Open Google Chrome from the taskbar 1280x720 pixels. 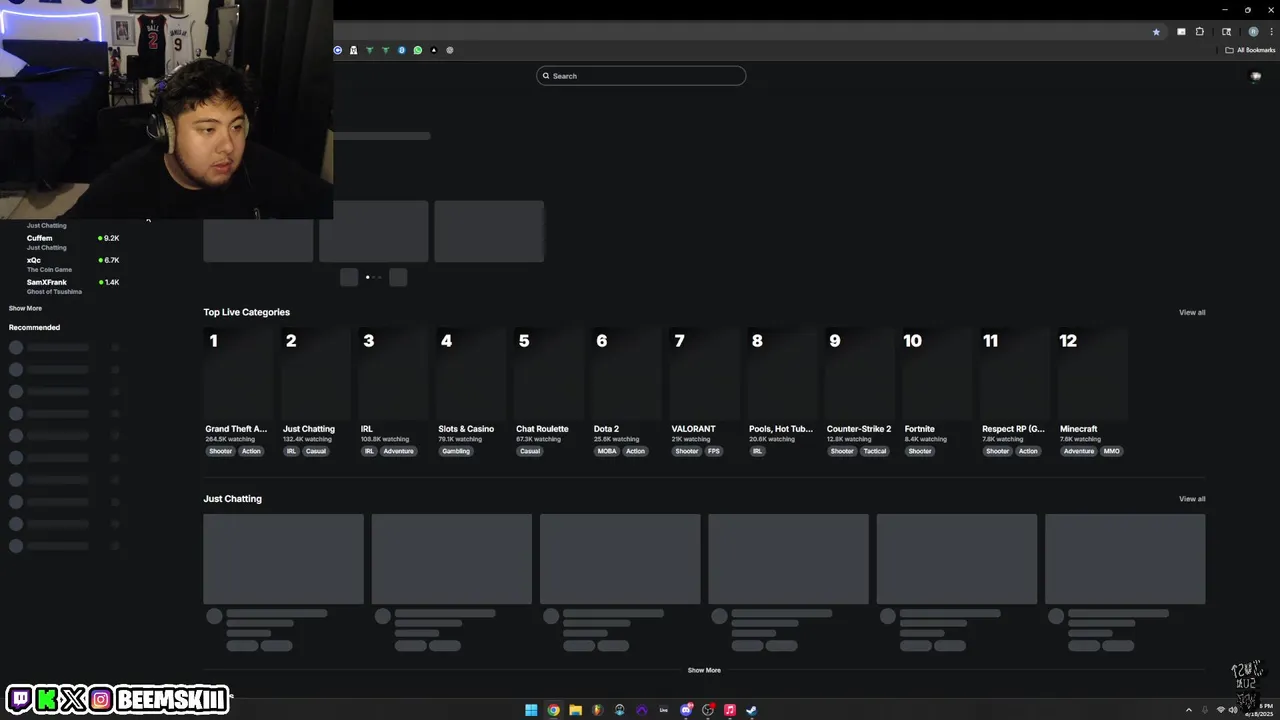[x=553, y=710]
